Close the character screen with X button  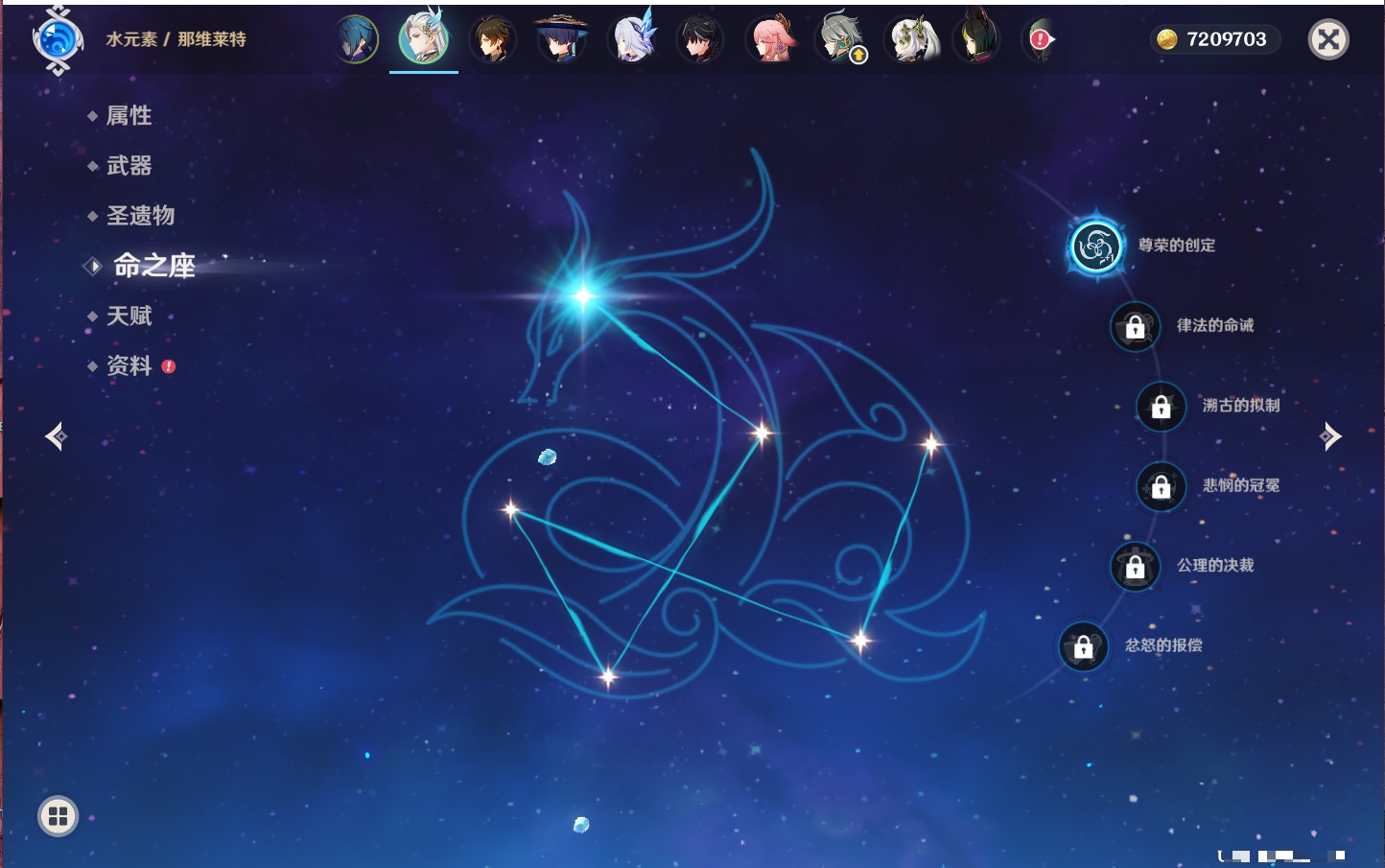coord(1328,39)
